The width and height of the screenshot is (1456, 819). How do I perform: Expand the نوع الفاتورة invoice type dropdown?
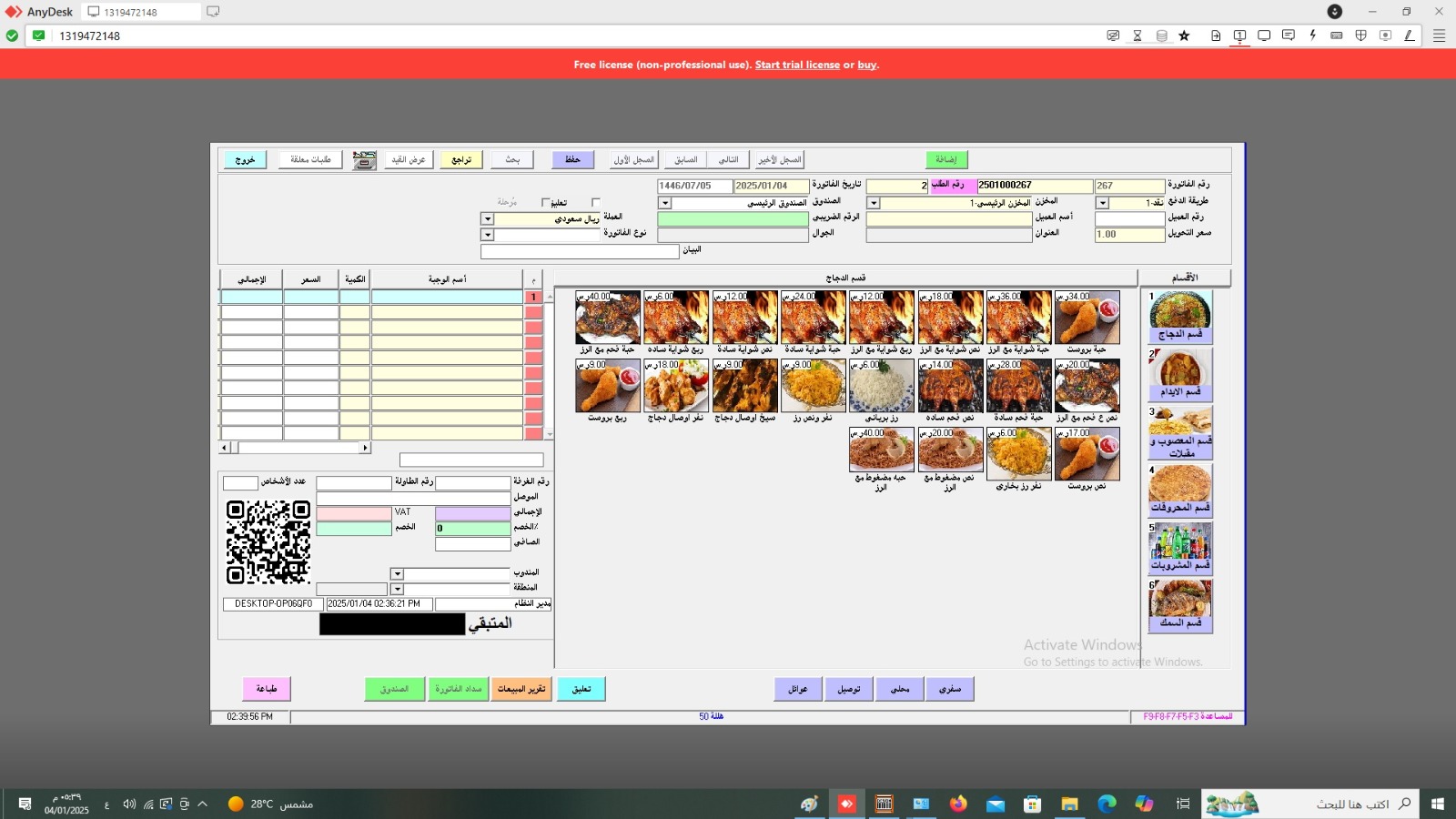[488, 235]
